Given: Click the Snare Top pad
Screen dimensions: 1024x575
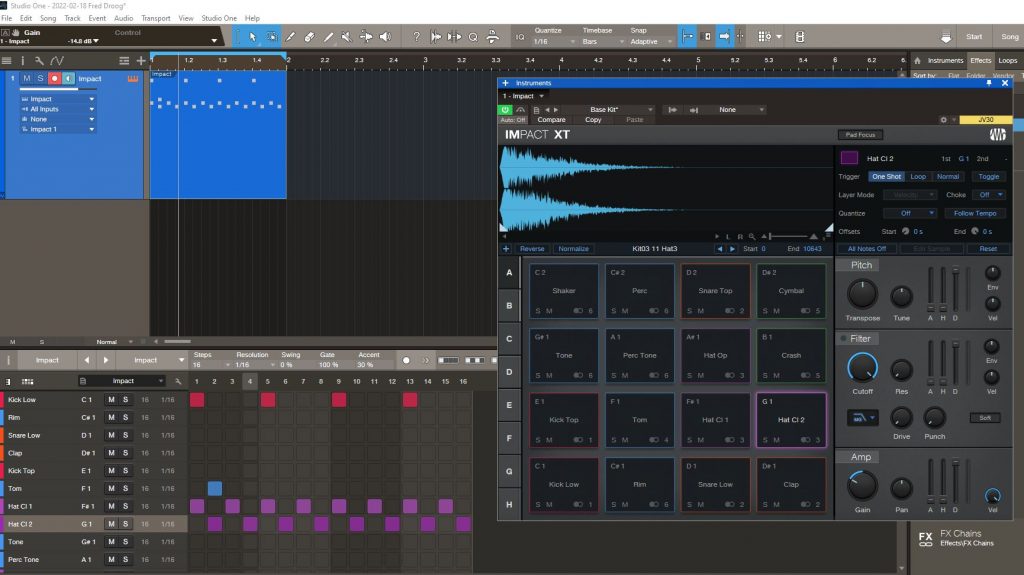Looking at the screenshot, I should coord(716,291).
